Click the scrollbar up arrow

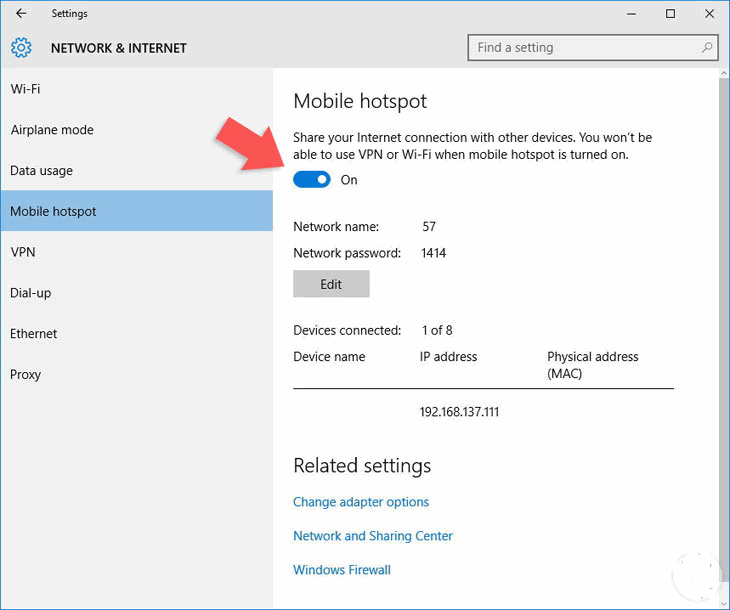click(x=724, y=73)
